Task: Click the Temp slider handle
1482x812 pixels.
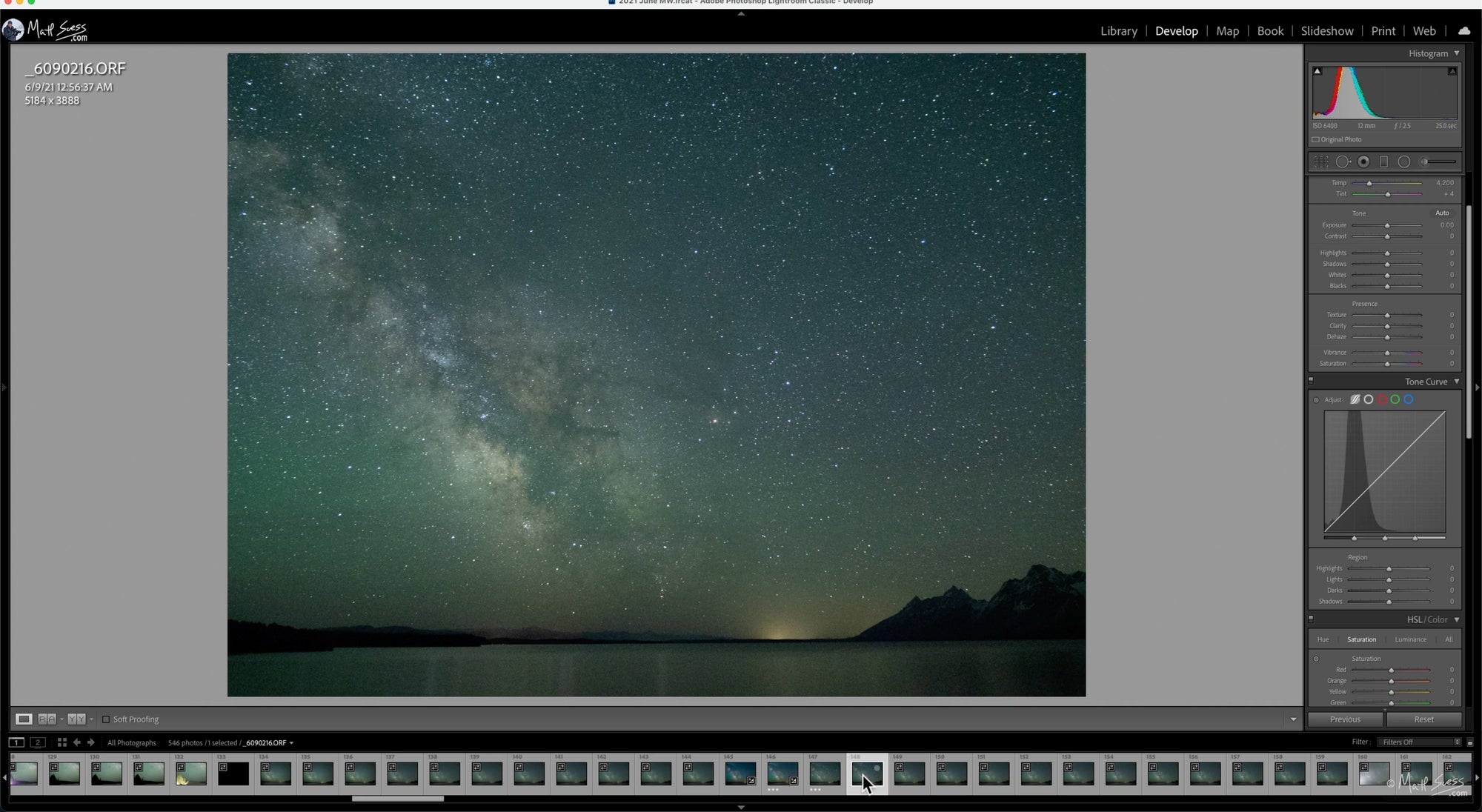Action: coord(1369,183)
